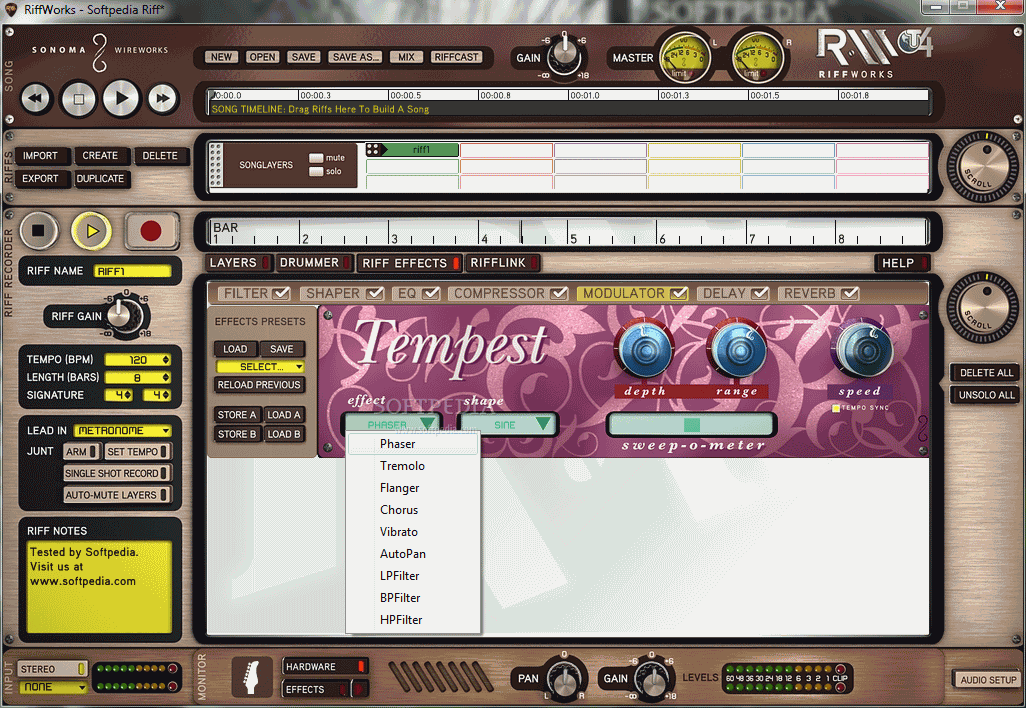Open the SELECT preset dropdown
This screenshot has width=1026, height=708.
coord(260,366)
